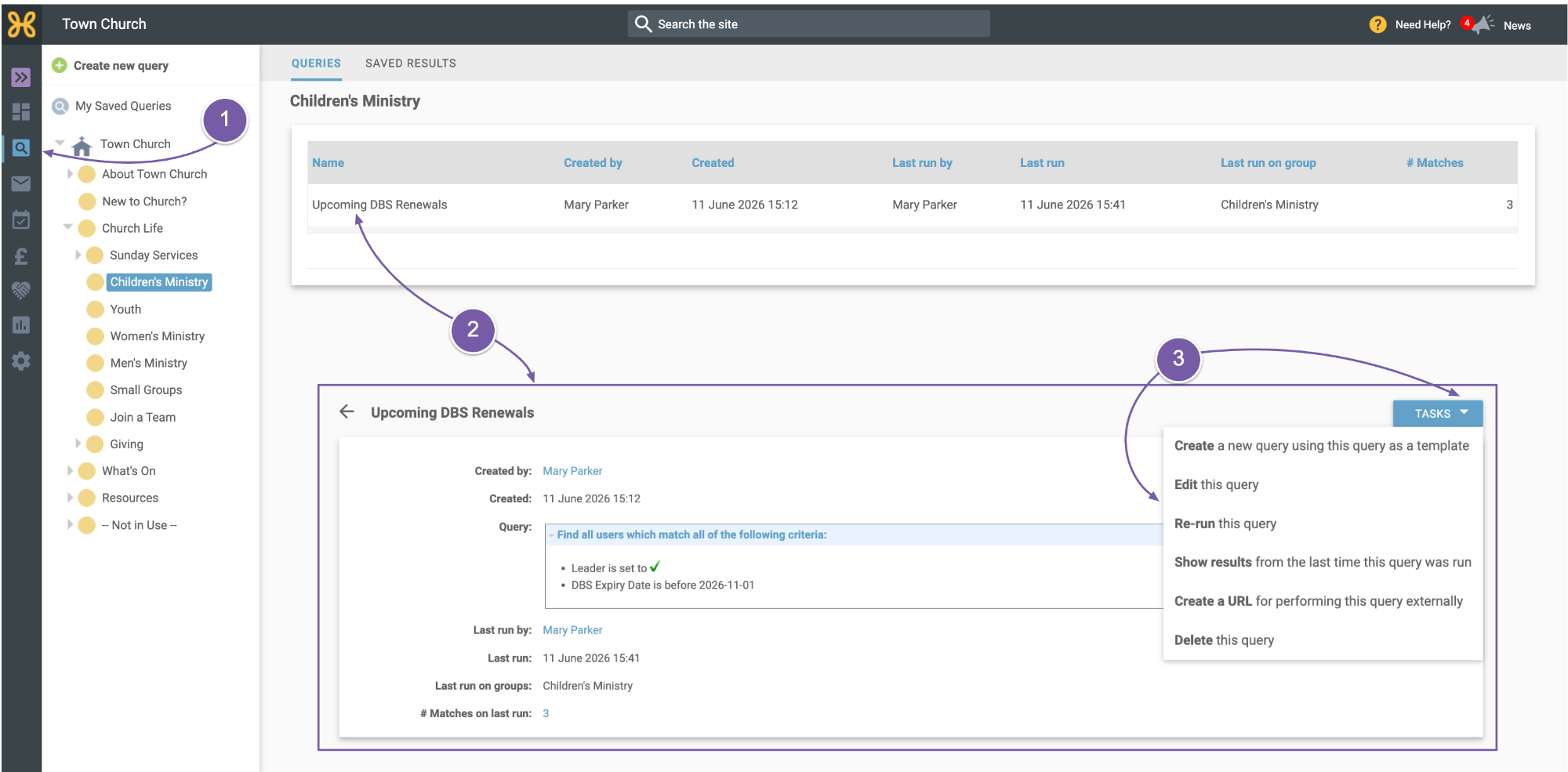
Task: Sort table by Name column header
Action: 328,163
